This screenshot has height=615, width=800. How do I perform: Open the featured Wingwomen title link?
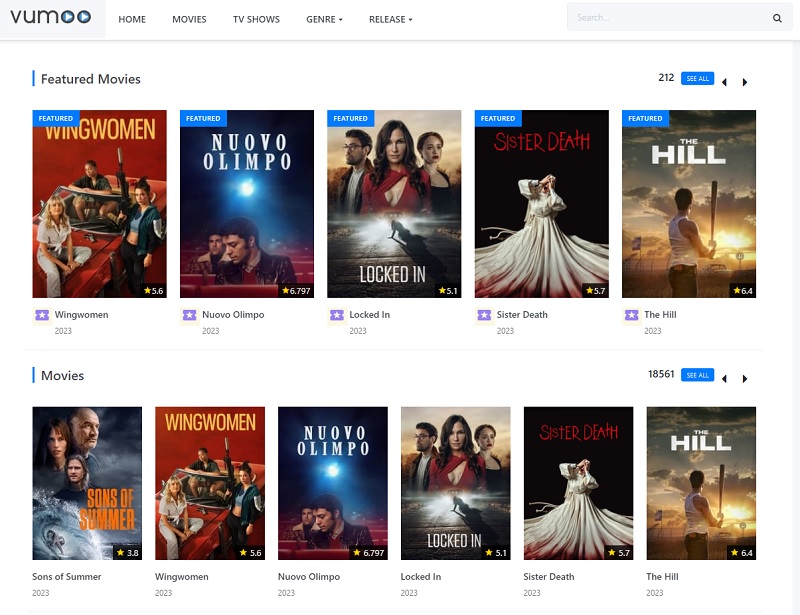tap(82, 315)
